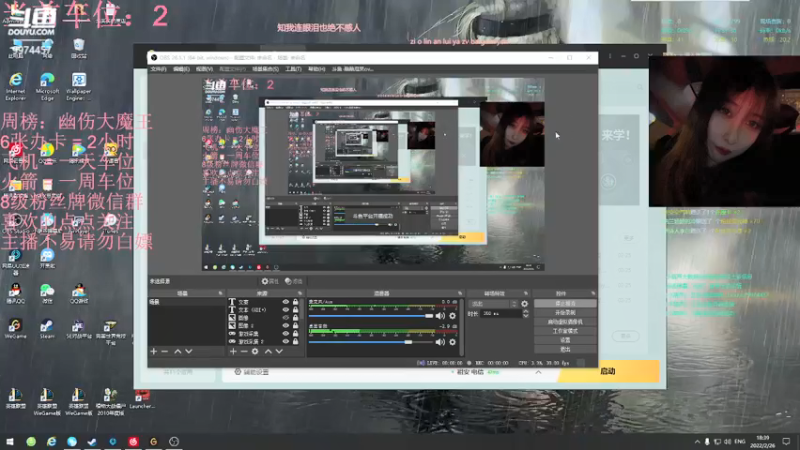
Task: Open Microsoft Edge desktop icon
Action: tap(47, 86)
